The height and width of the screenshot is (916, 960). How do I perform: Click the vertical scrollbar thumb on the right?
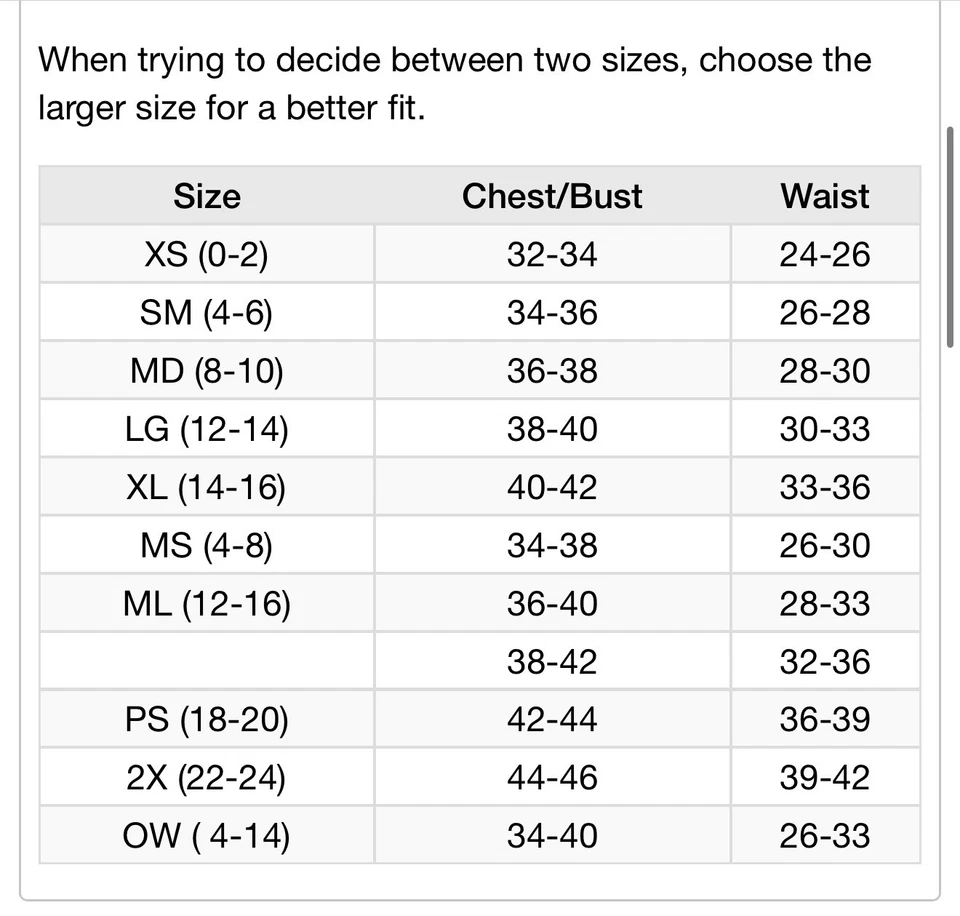[x=950, y=237]
